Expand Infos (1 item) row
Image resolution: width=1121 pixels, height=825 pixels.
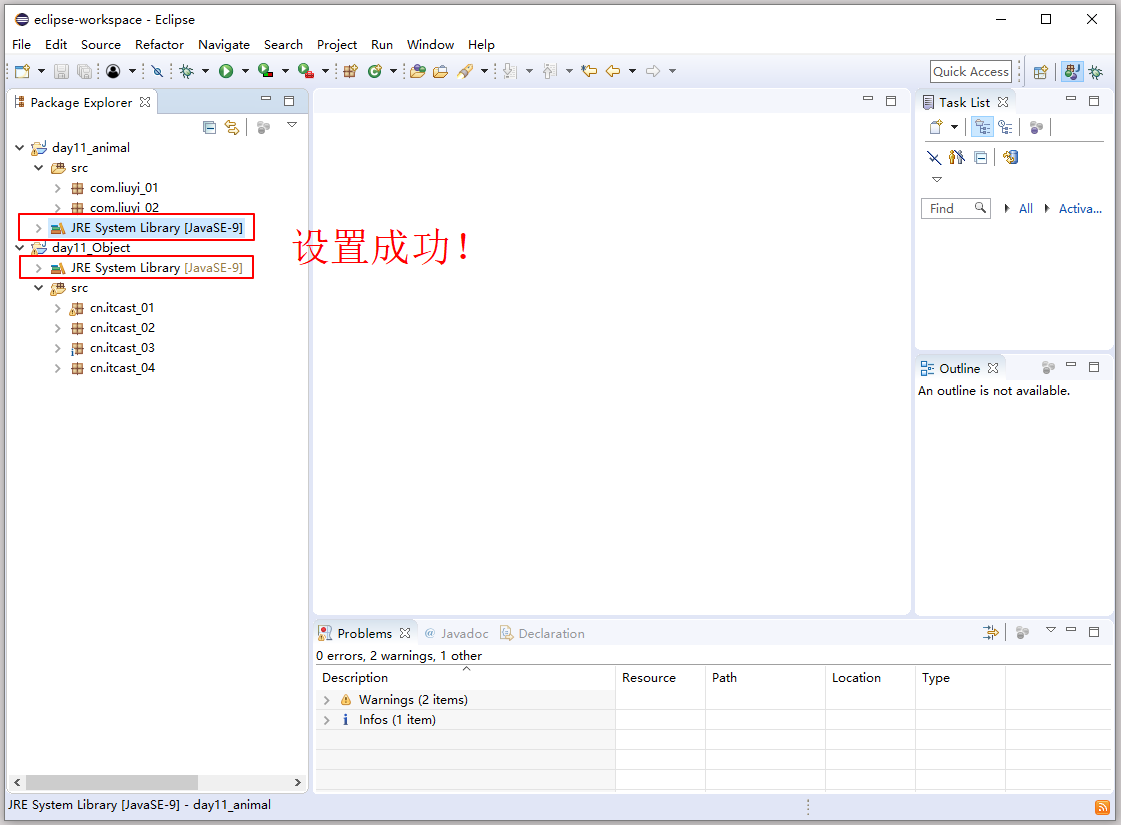click(327, 720)
